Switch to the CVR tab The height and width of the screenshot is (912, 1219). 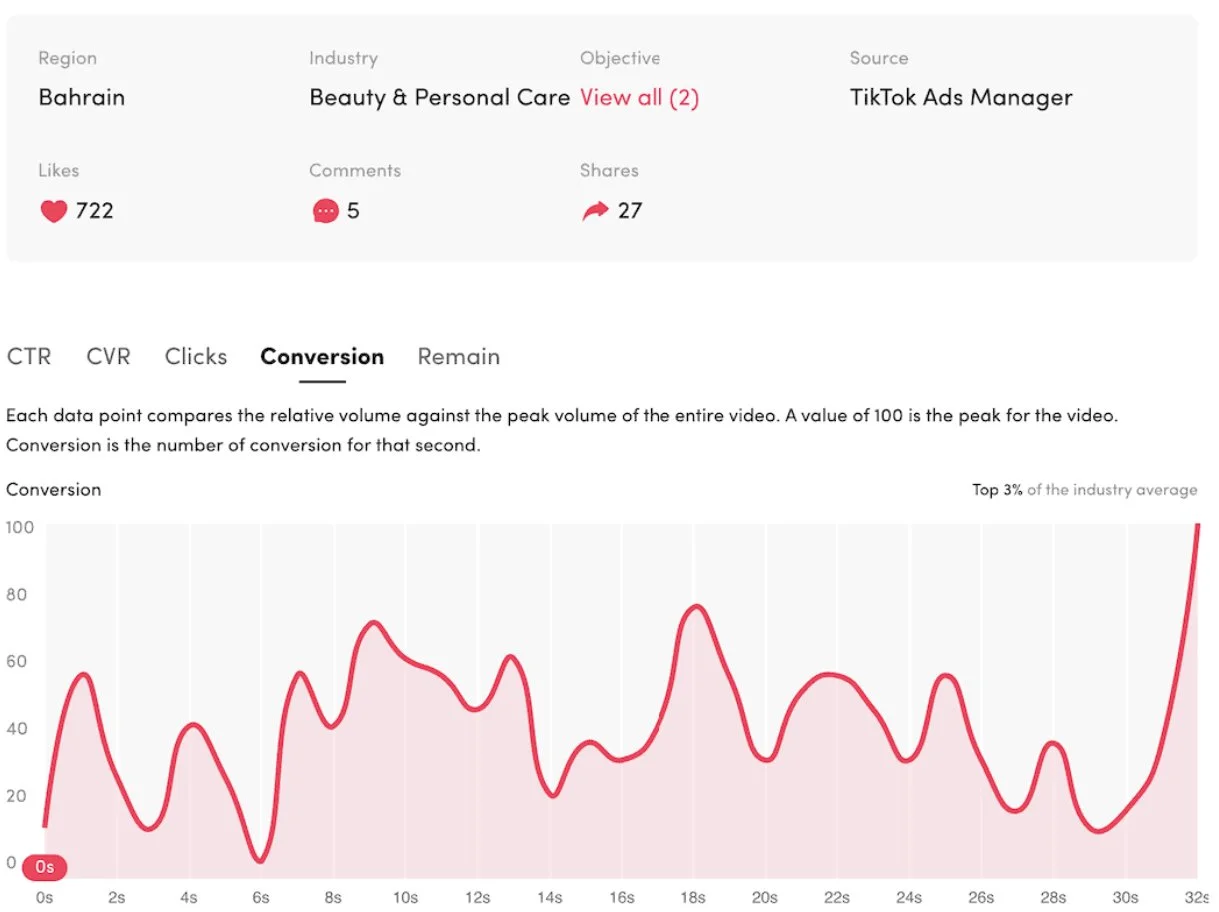pyautogui.click(x=108, y=357)
